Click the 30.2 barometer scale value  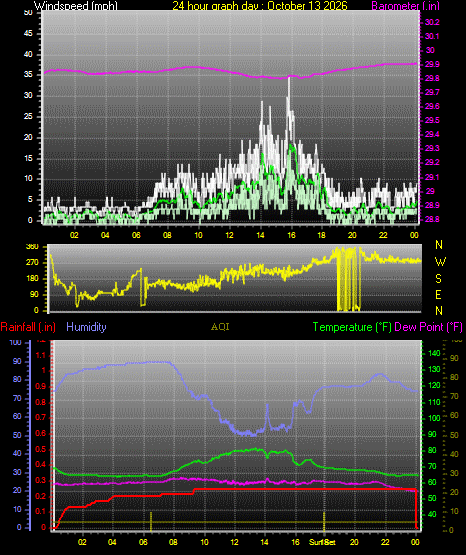pyautogui.click(x=432, y=22)
